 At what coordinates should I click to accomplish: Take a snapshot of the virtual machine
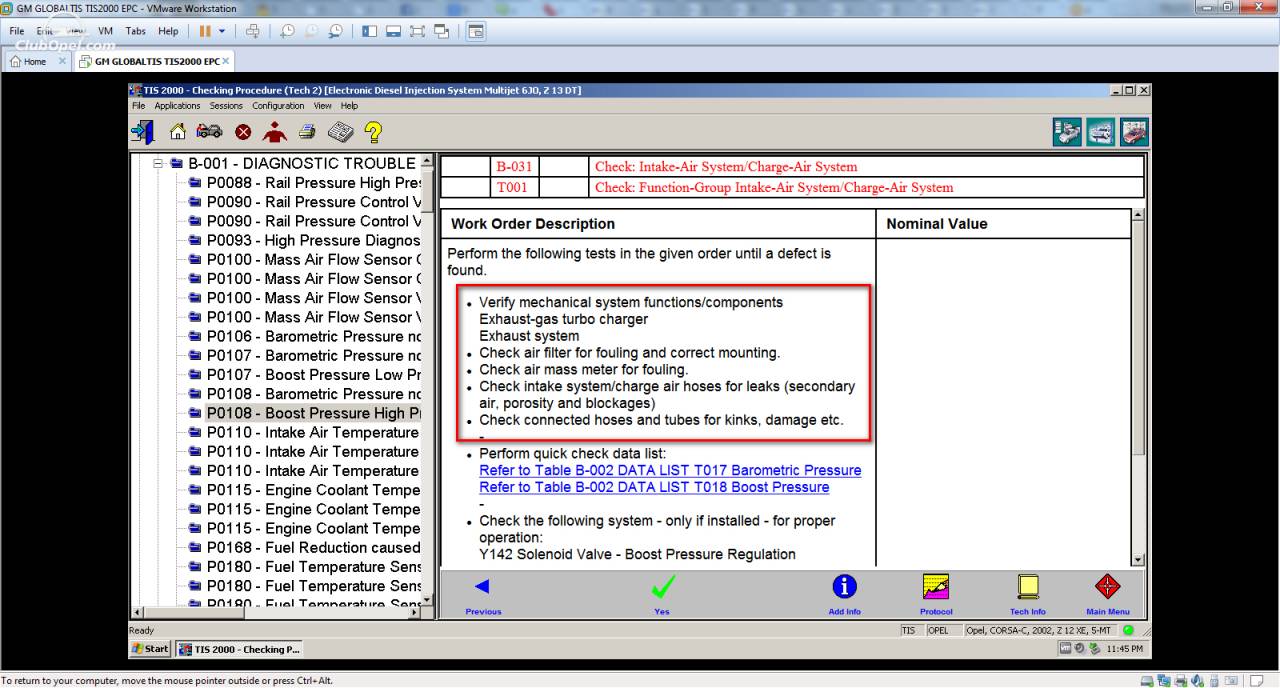point(287,31)
